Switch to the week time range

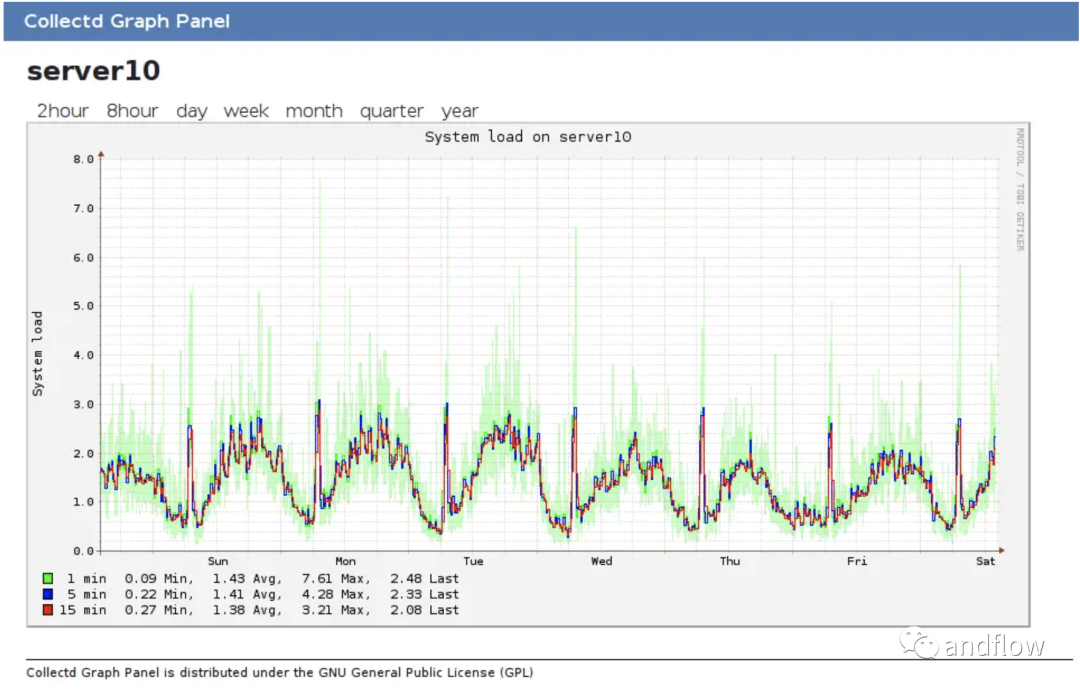pos(246,111)
